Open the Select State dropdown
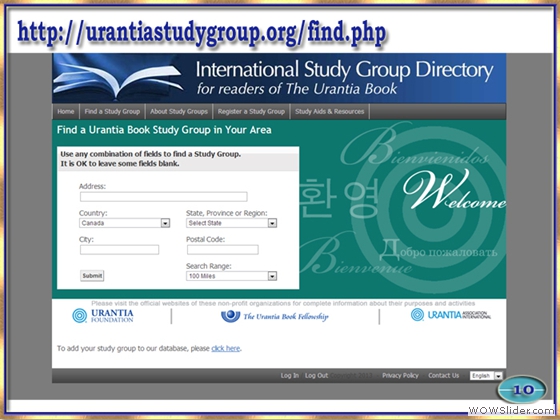The width and height of the screenshot is (560, 420). 231,223
